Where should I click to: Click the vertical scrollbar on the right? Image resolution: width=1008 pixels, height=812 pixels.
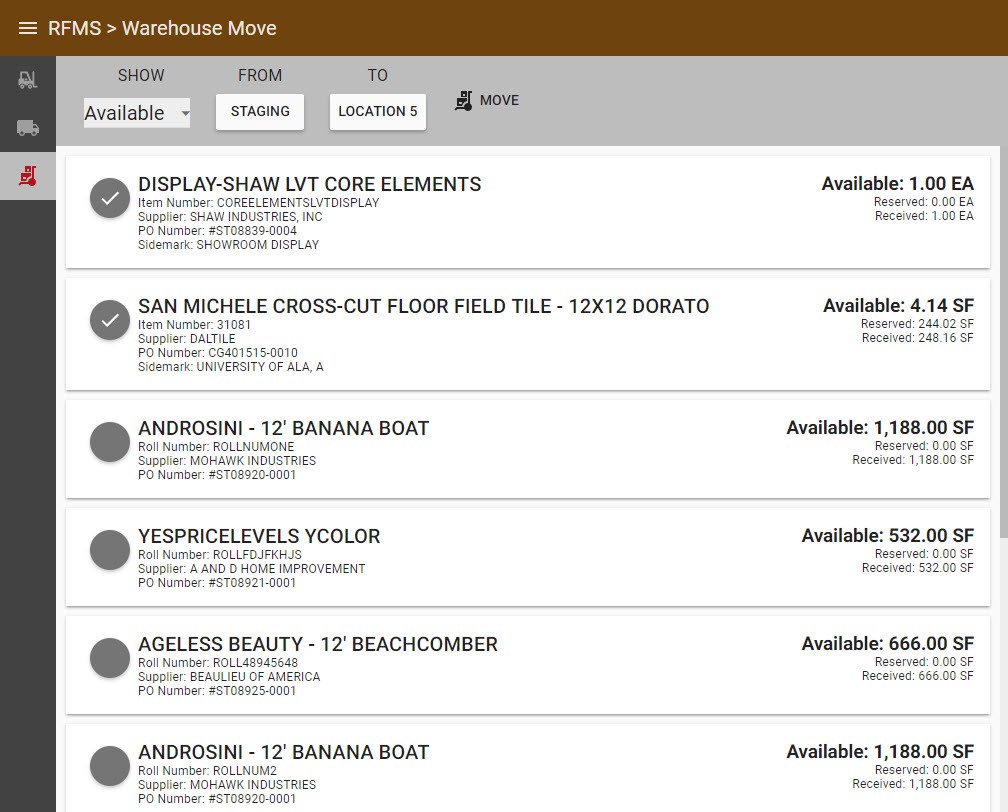pyautogui.click(x=1004, y=341)
